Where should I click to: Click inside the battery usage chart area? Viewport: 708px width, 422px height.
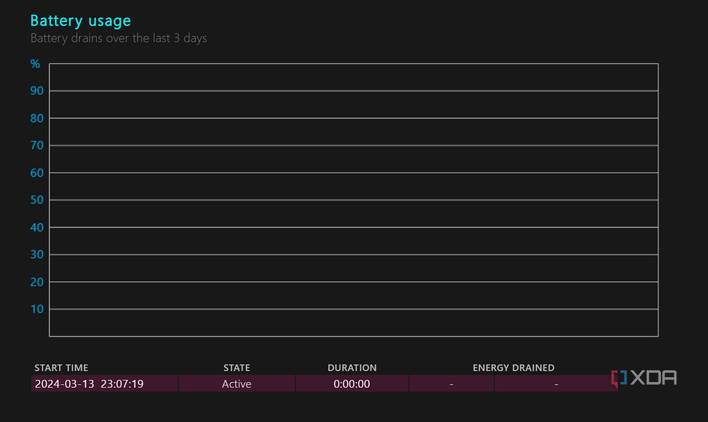click(x=354, y=200)
